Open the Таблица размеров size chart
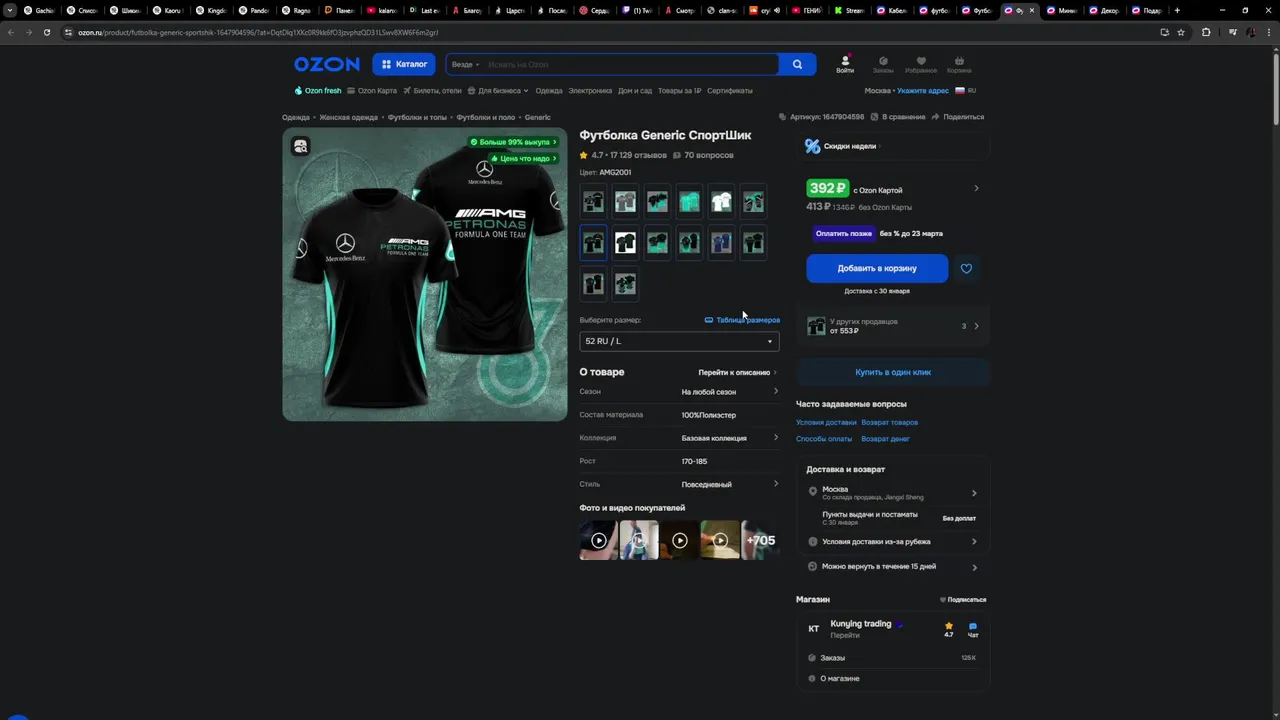The width and height of the screenshot is (1280, 720). click(x=742, y=320)
